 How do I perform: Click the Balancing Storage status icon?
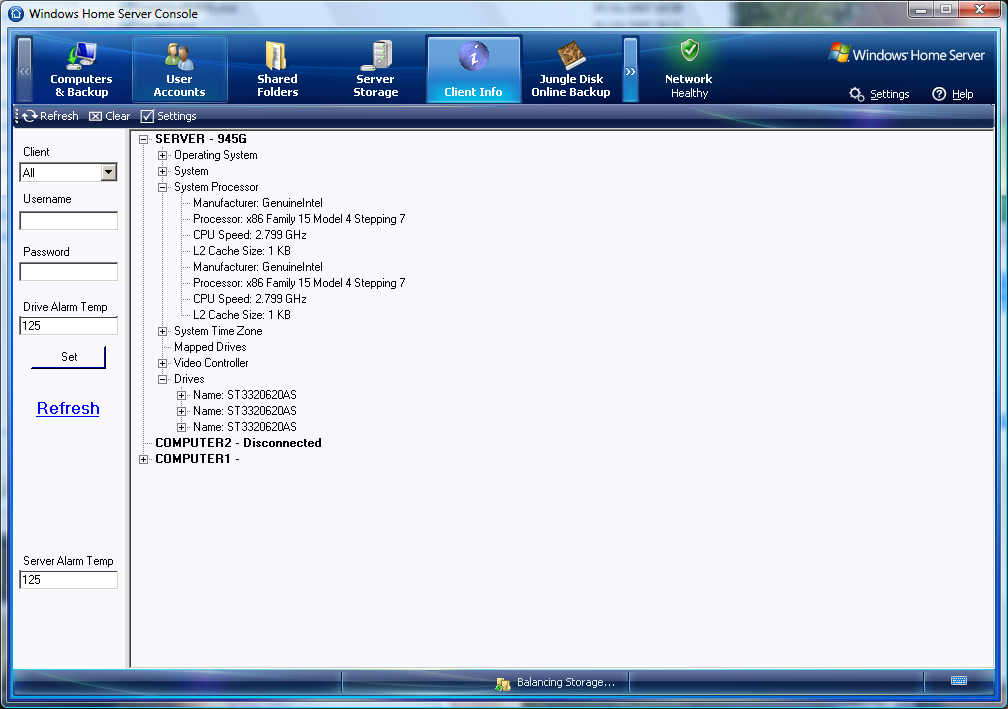coord(502,684)
